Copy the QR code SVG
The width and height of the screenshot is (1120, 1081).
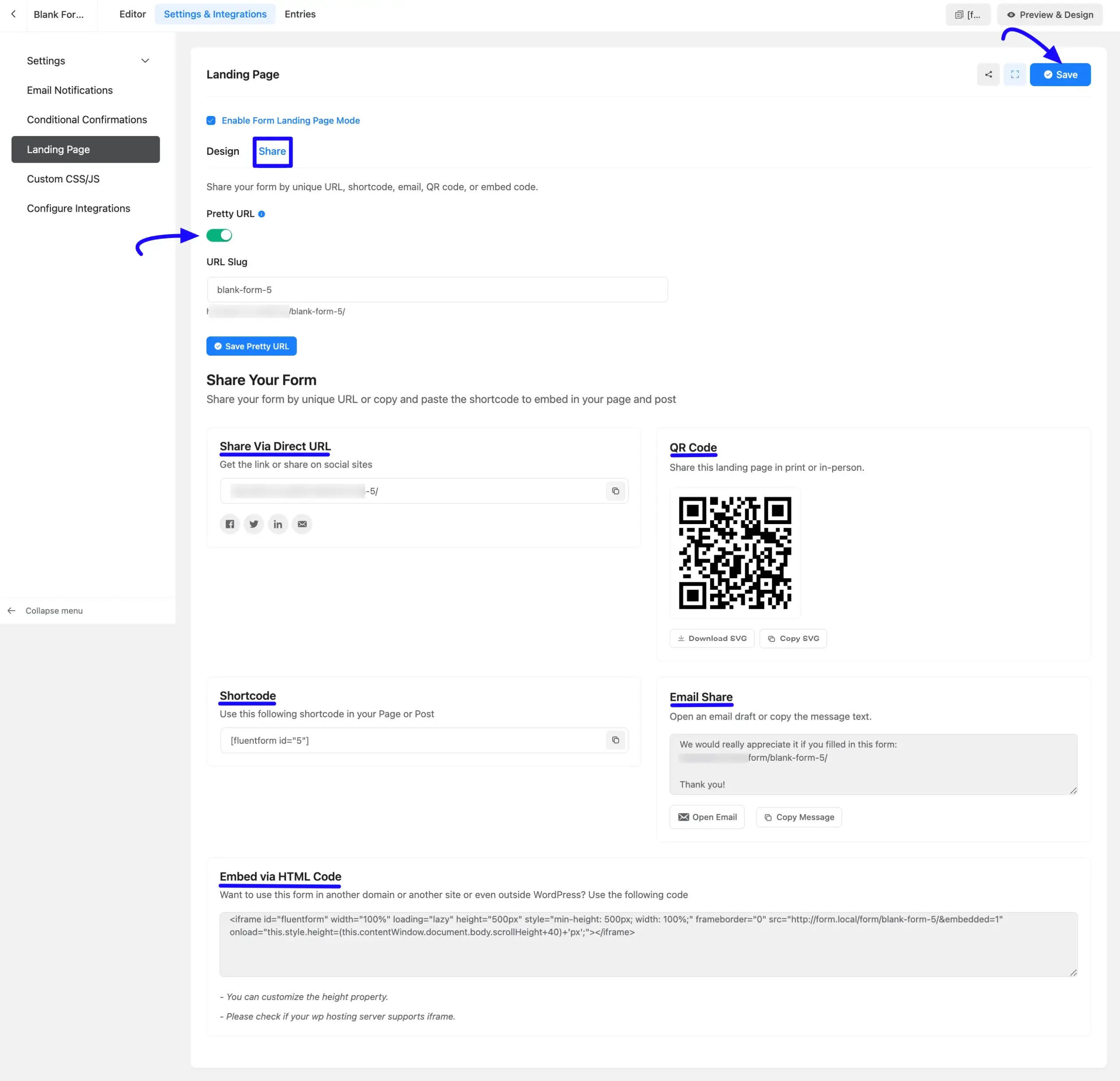tap(793, 639)
